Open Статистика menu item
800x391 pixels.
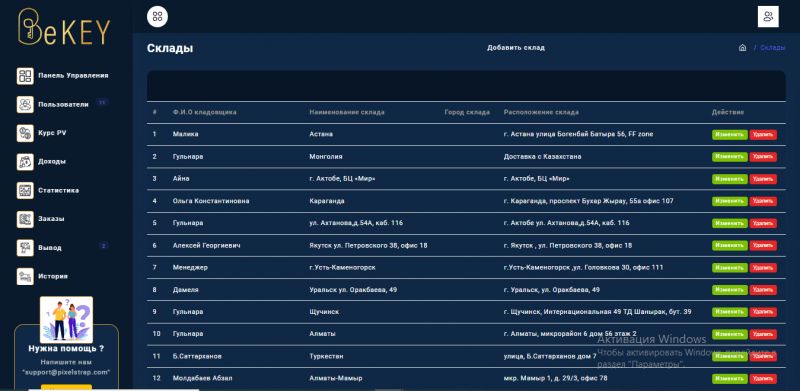pos(58,190)
